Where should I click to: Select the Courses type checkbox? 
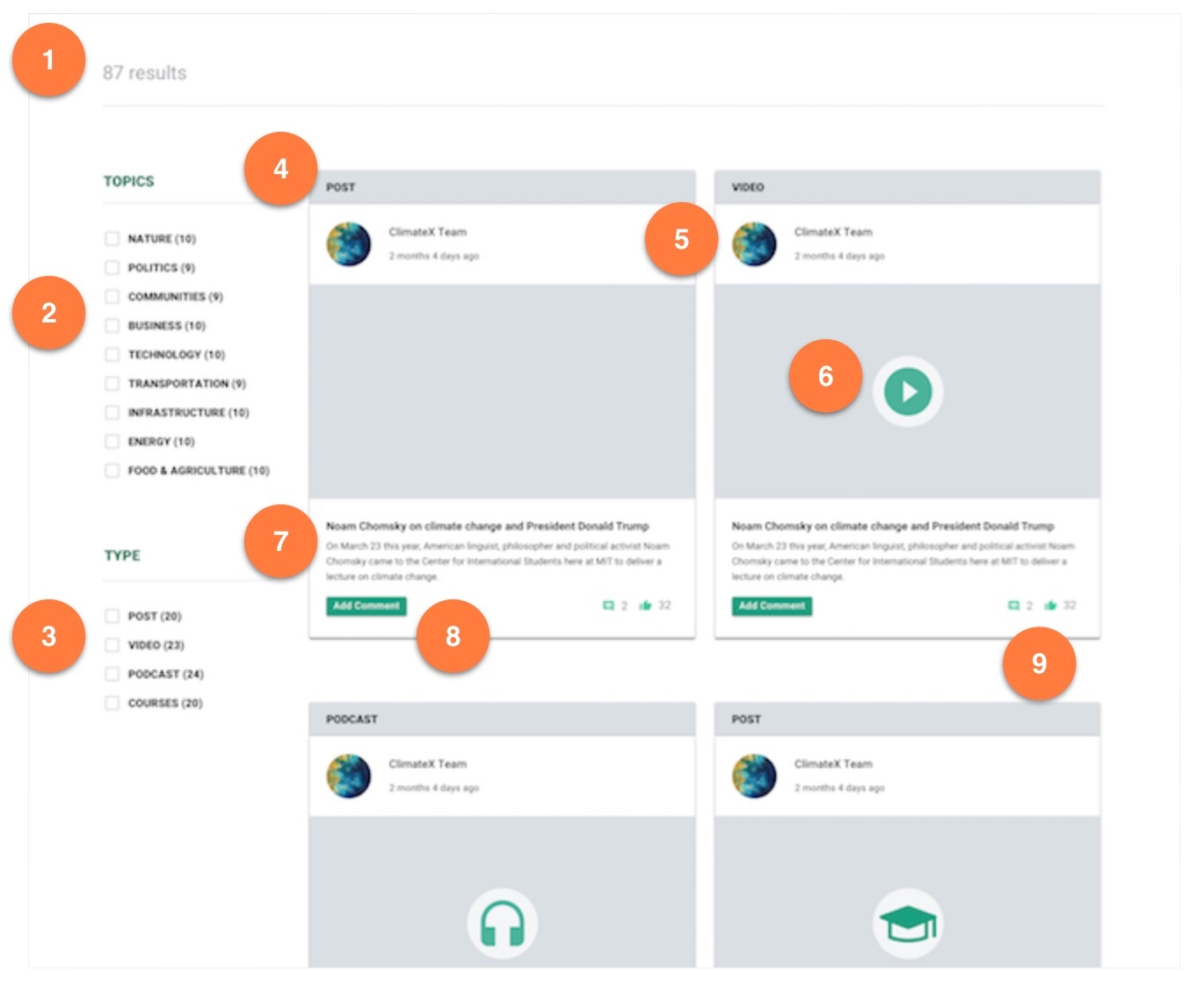pyautogui.click(x=112, y=703)
